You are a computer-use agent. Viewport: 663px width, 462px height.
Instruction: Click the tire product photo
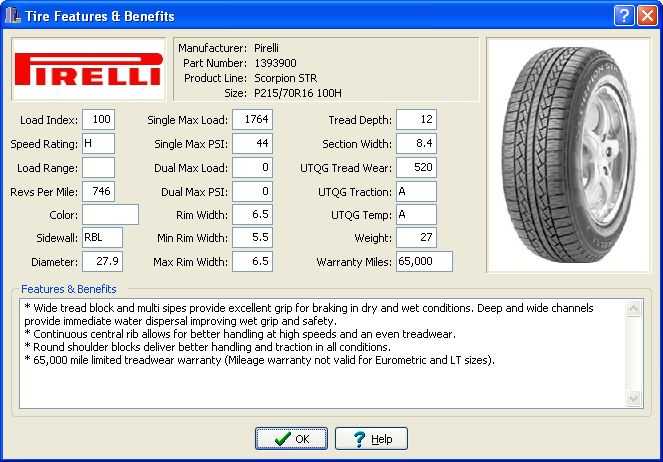[566, 155]
